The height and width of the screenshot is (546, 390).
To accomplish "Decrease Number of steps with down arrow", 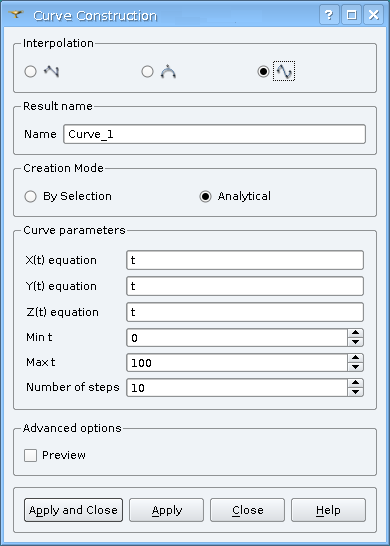I will pos(355,392).
